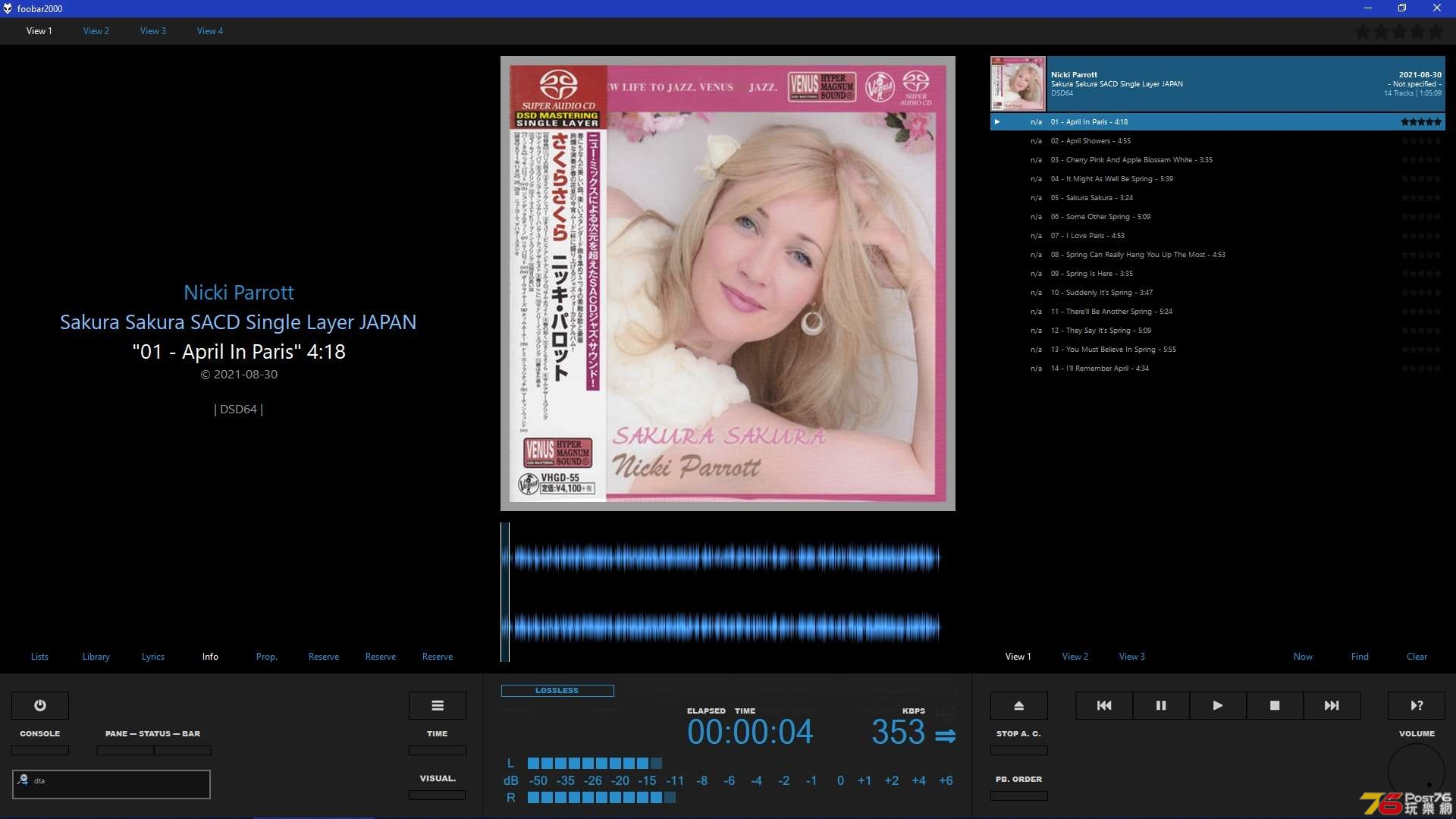1456x819 pixels.
Task: Open the Lists panel tab
Action: point(39,657)
